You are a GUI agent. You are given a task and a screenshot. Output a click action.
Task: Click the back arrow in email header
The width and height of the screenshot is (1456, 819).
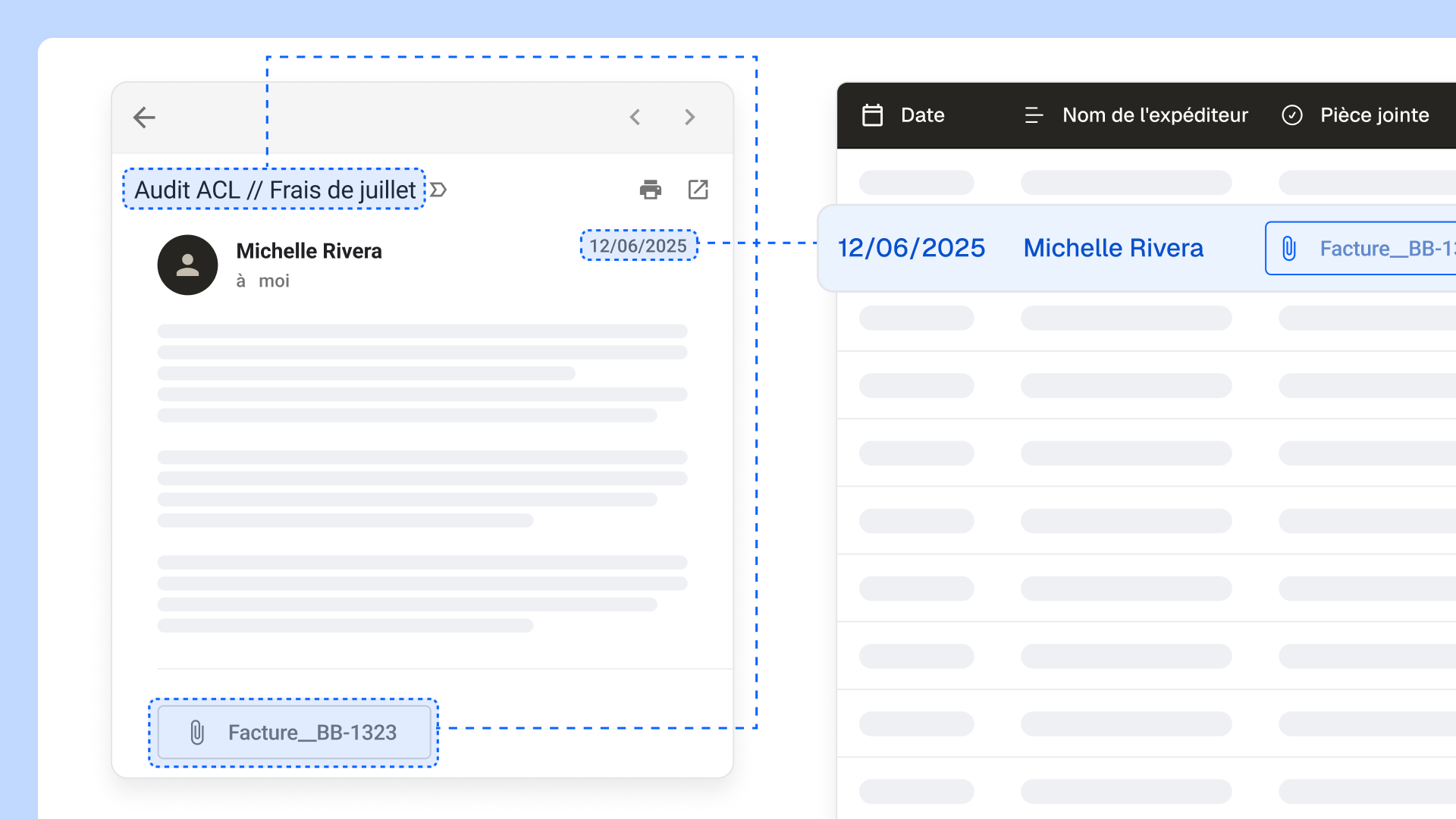144,118
